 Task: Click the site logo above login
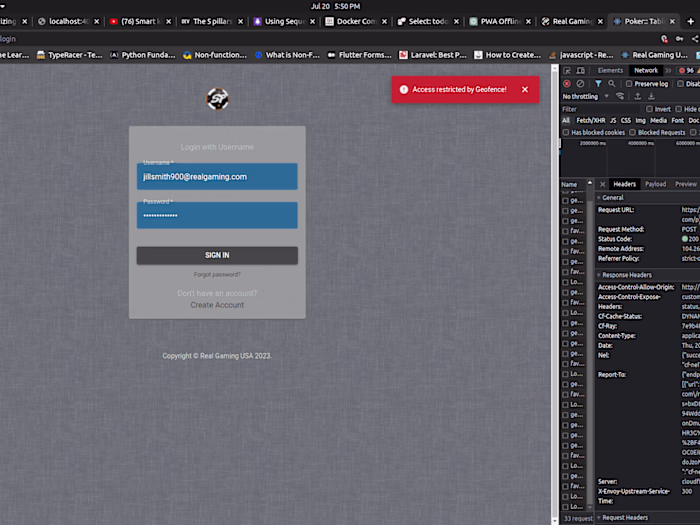(217, 99)
